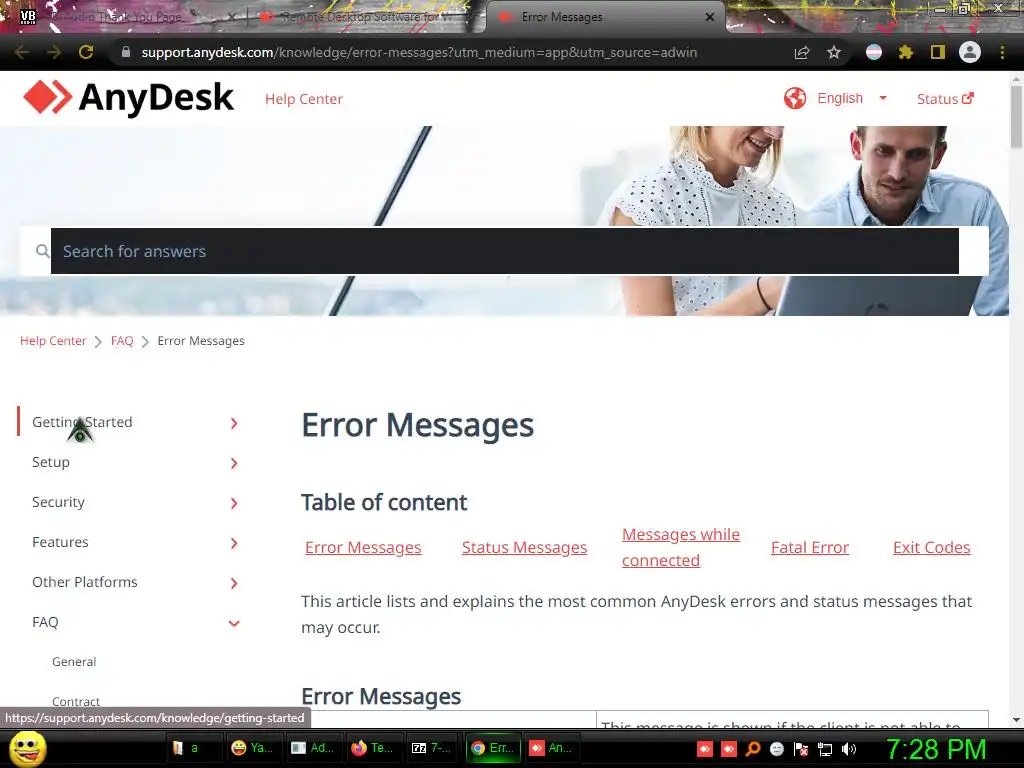The height and width of the screenshot is (768, 1024).
Task: Click the padlock site info icon
Action: 126,52
